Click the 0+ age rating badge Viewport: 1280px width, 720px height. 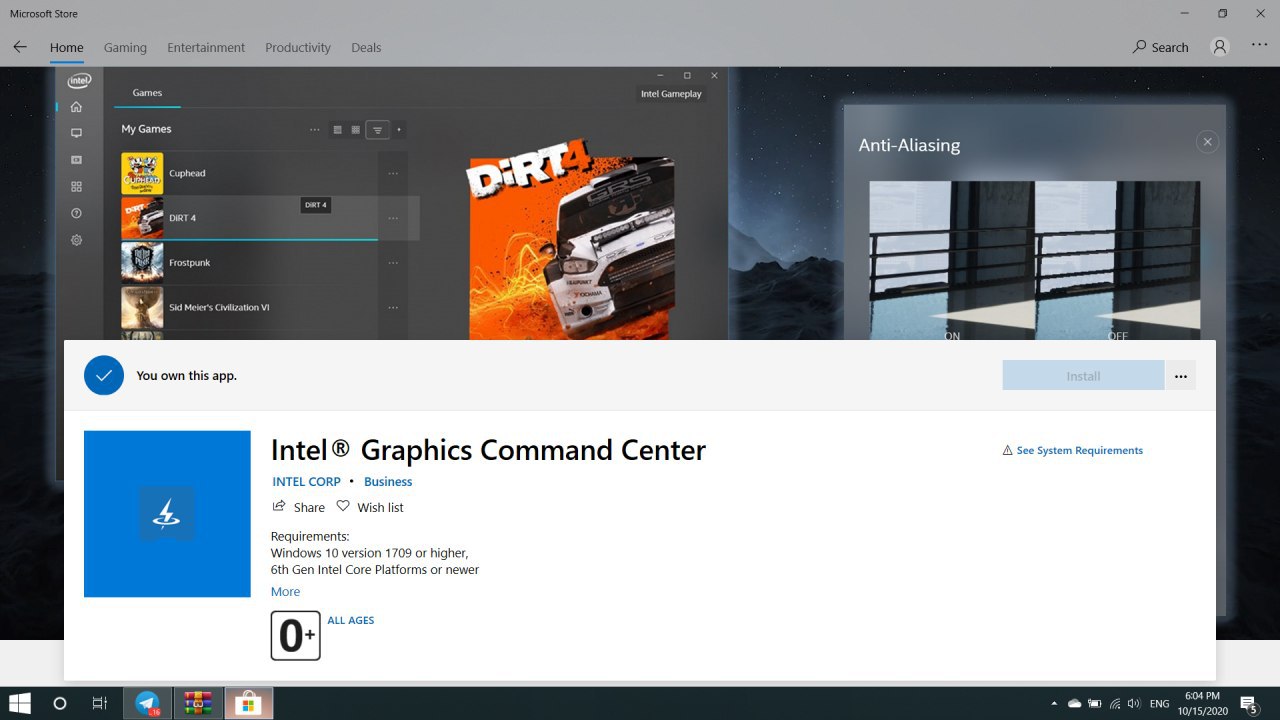click(296, 636)
